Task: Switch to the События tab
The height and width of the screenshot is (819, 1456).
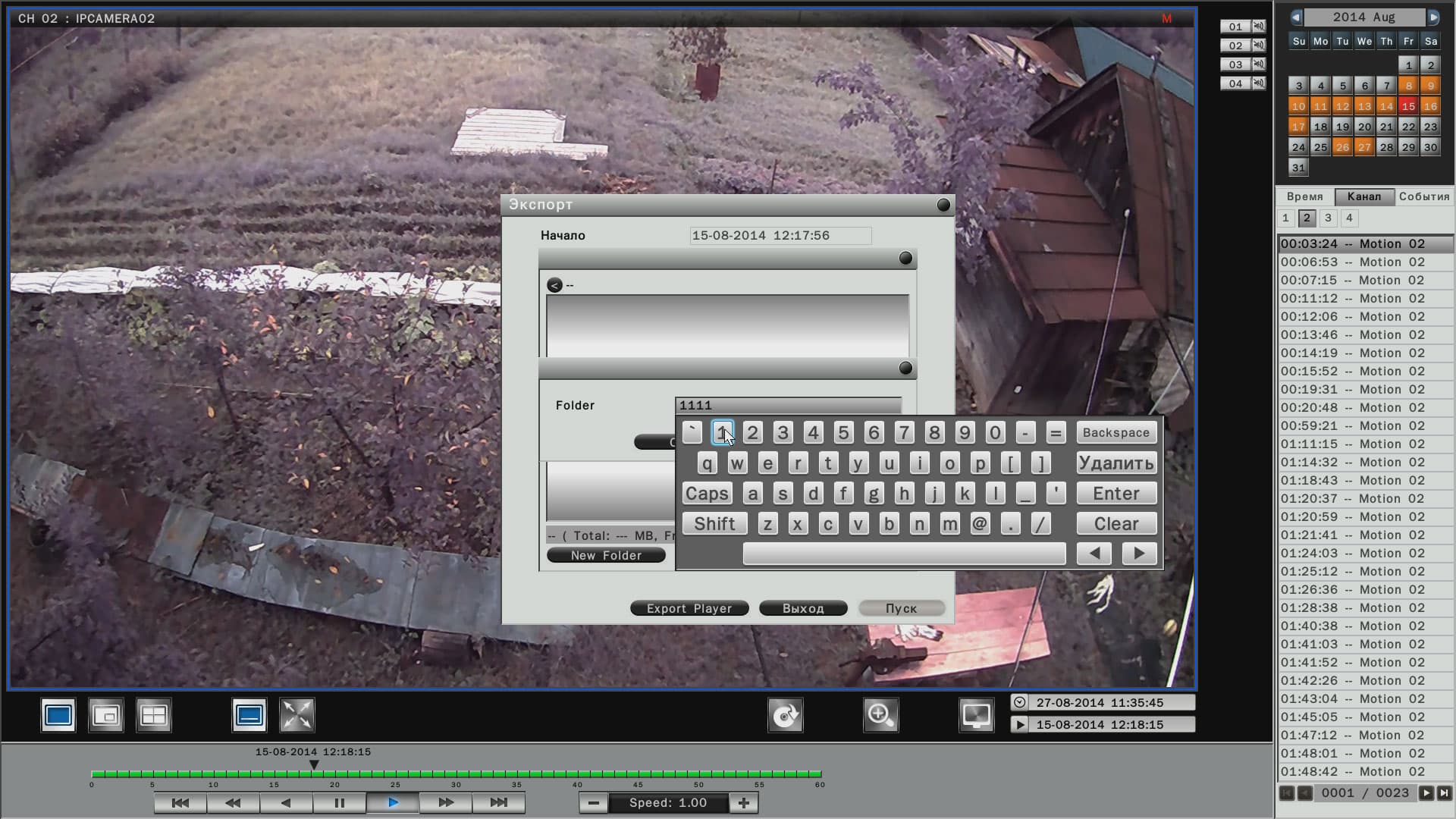Action: (x=1424, y=196)
